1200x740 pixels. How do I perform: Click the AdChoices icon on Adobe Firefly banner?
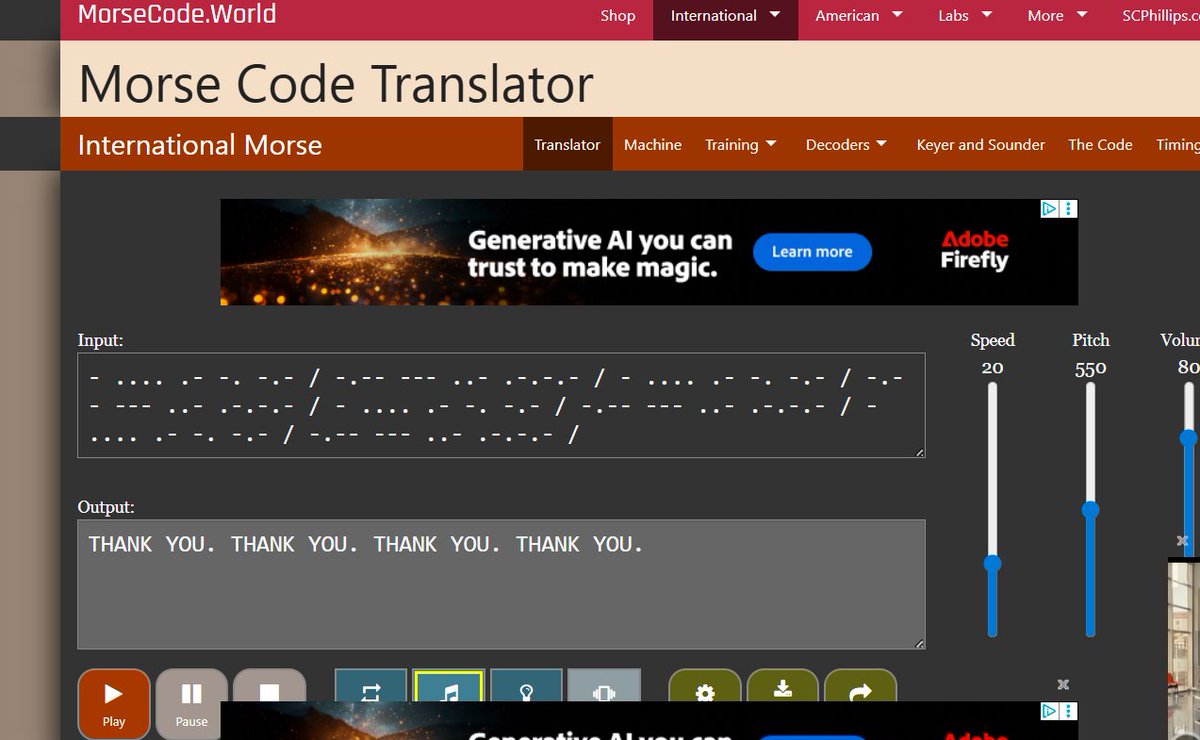coord(1049,209)
